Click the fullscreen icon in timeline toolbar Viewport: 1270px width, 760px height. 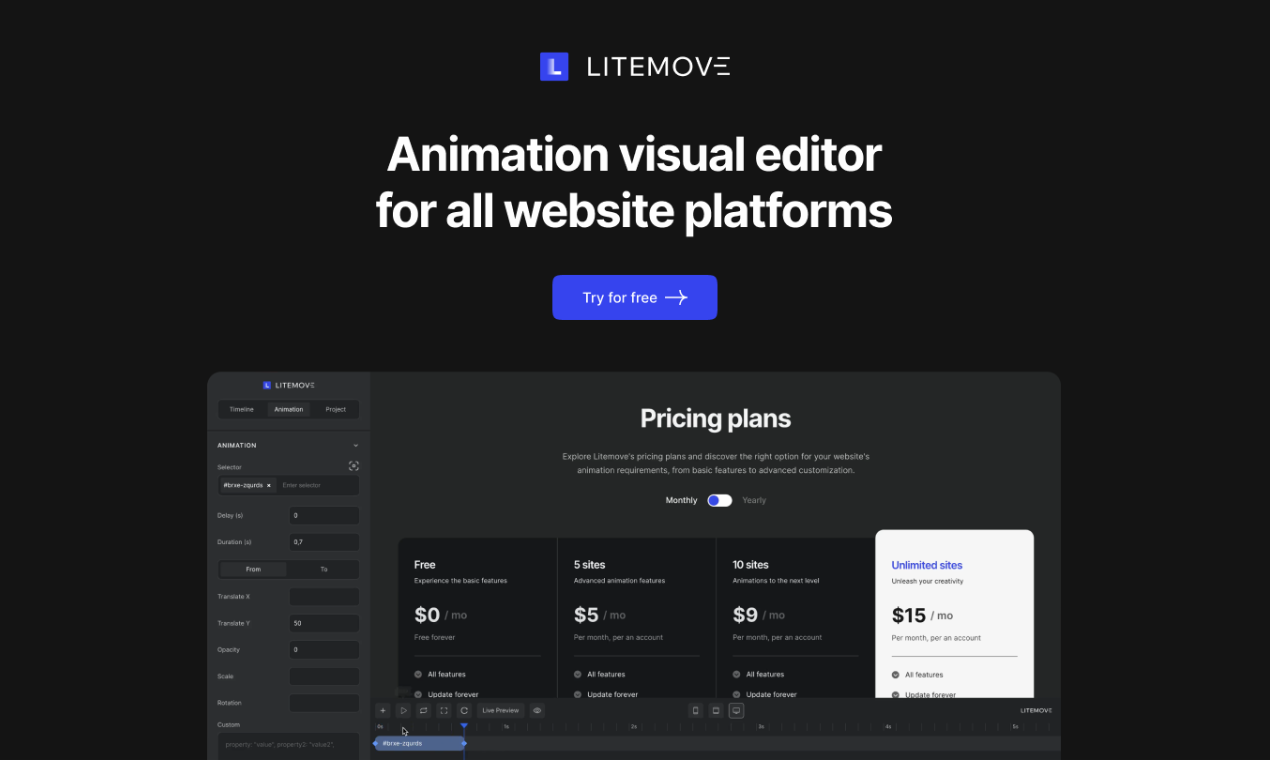point(444,710)
